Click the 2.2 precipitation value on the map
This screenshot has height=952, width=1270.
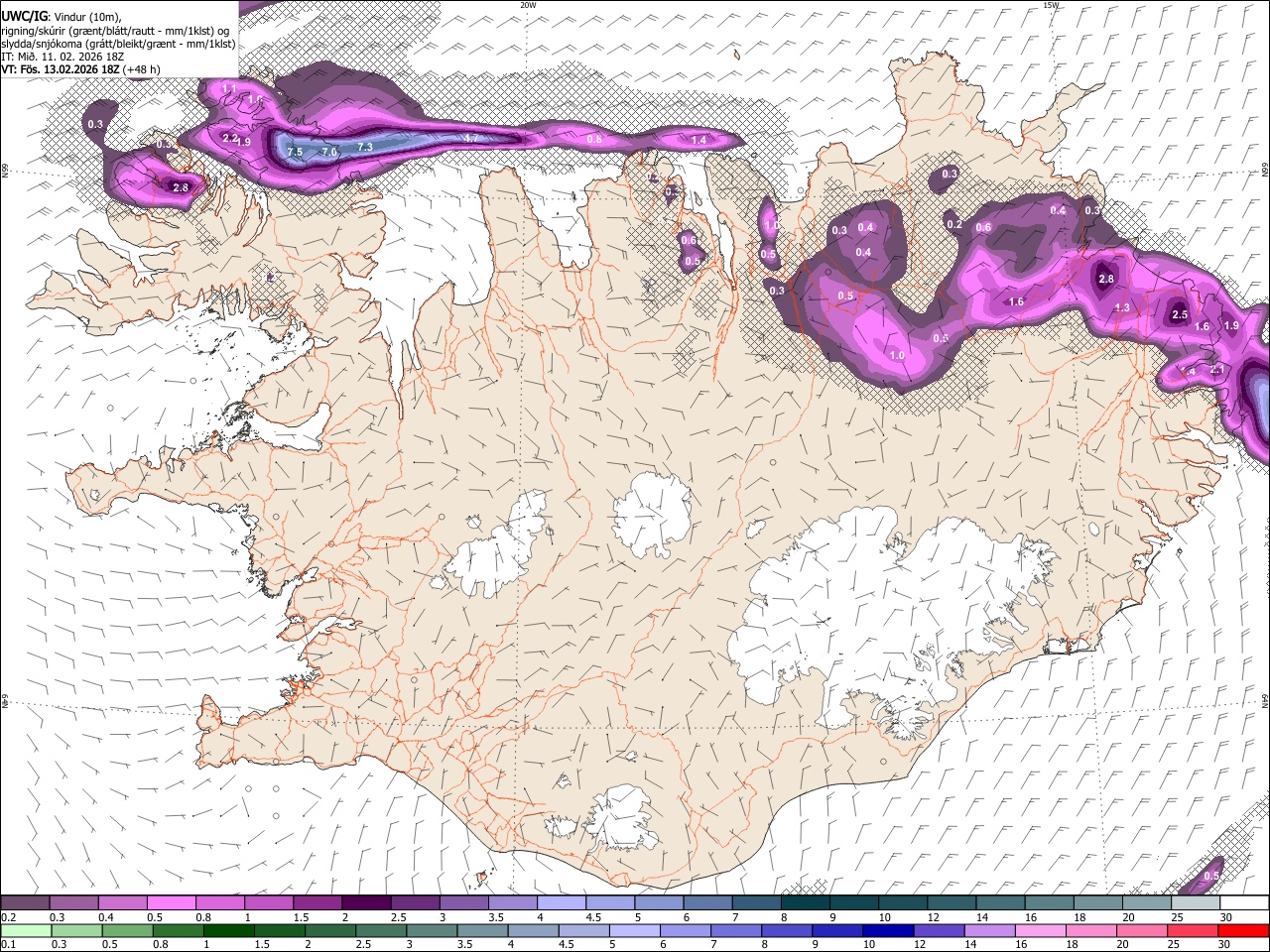229,138
